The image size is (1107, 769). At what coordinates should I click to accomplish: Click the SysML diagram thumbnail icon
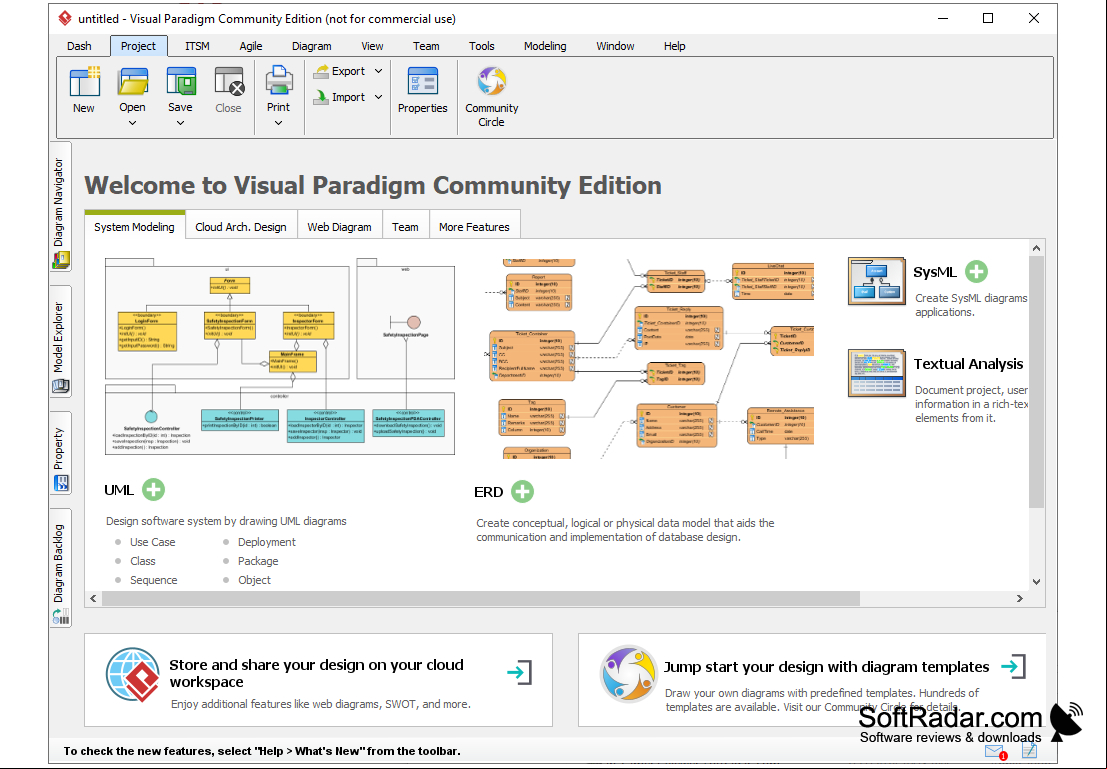click(876, 281)
